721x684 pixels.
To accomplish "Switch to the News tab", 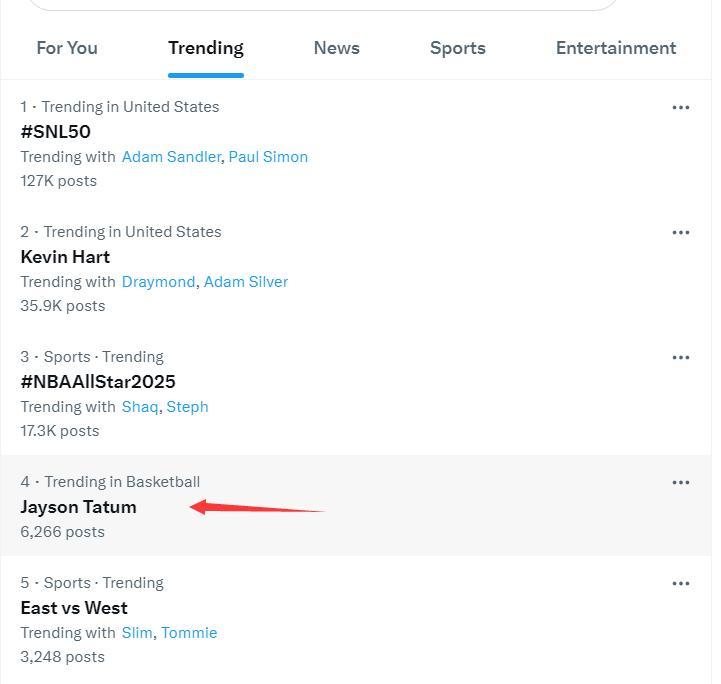I will coord(336,48).
